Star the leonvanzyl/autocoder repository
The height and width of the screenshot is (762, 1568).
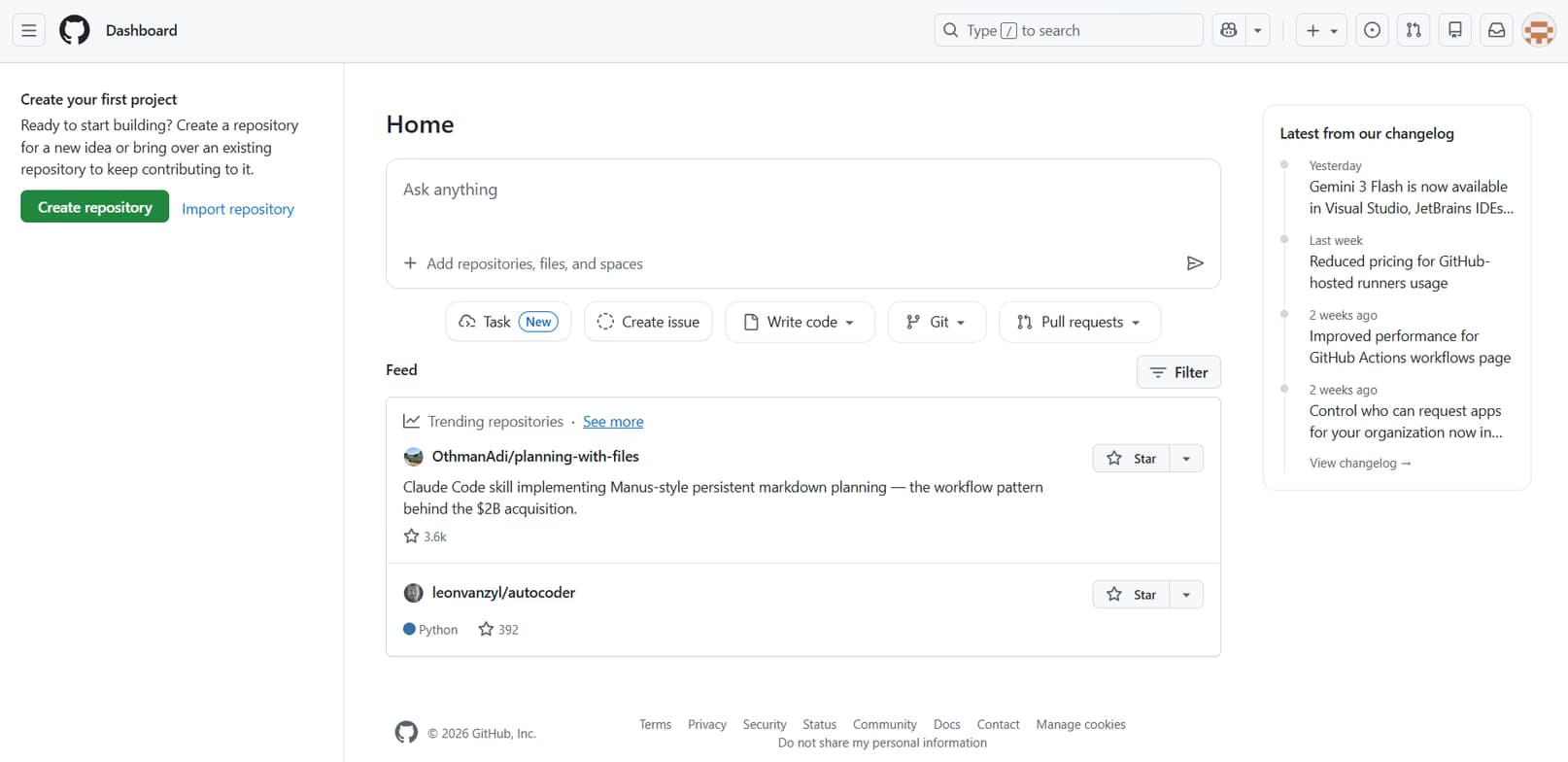[x=1132, y=595]
